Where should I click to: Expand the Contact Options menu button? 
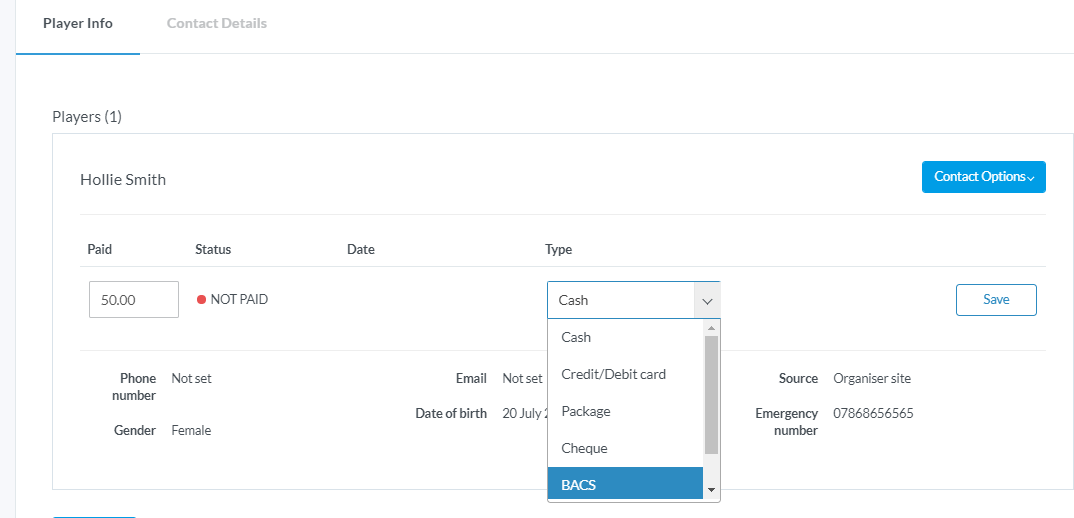click(x=983, y=177)
